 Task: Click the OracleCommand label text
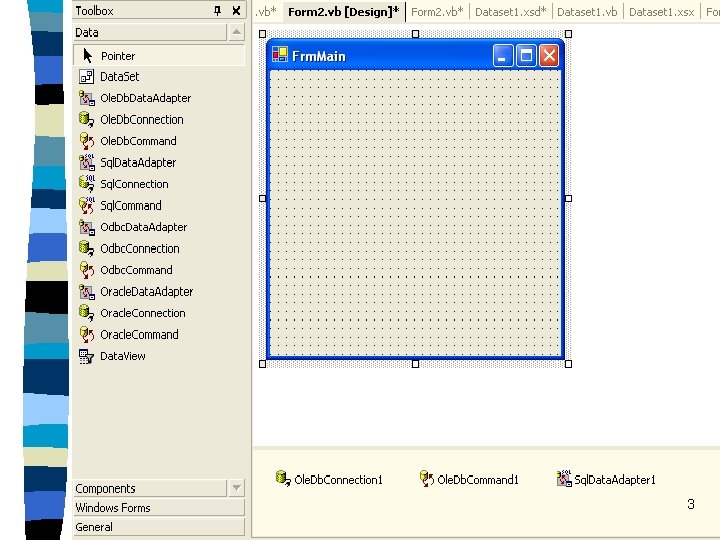(139, 334)
